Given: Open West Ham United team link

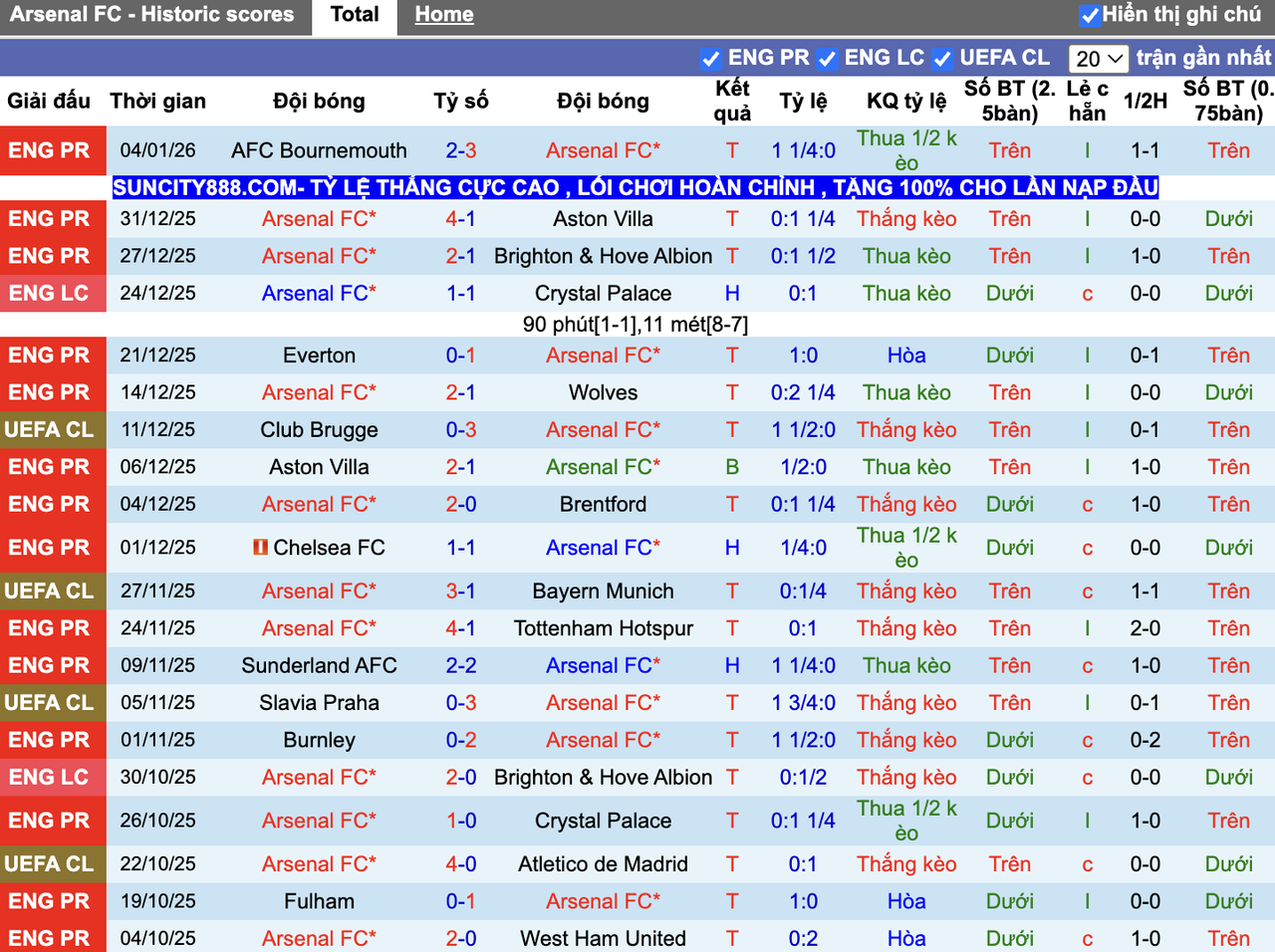Looking at the screenshot, I should 603,938.
